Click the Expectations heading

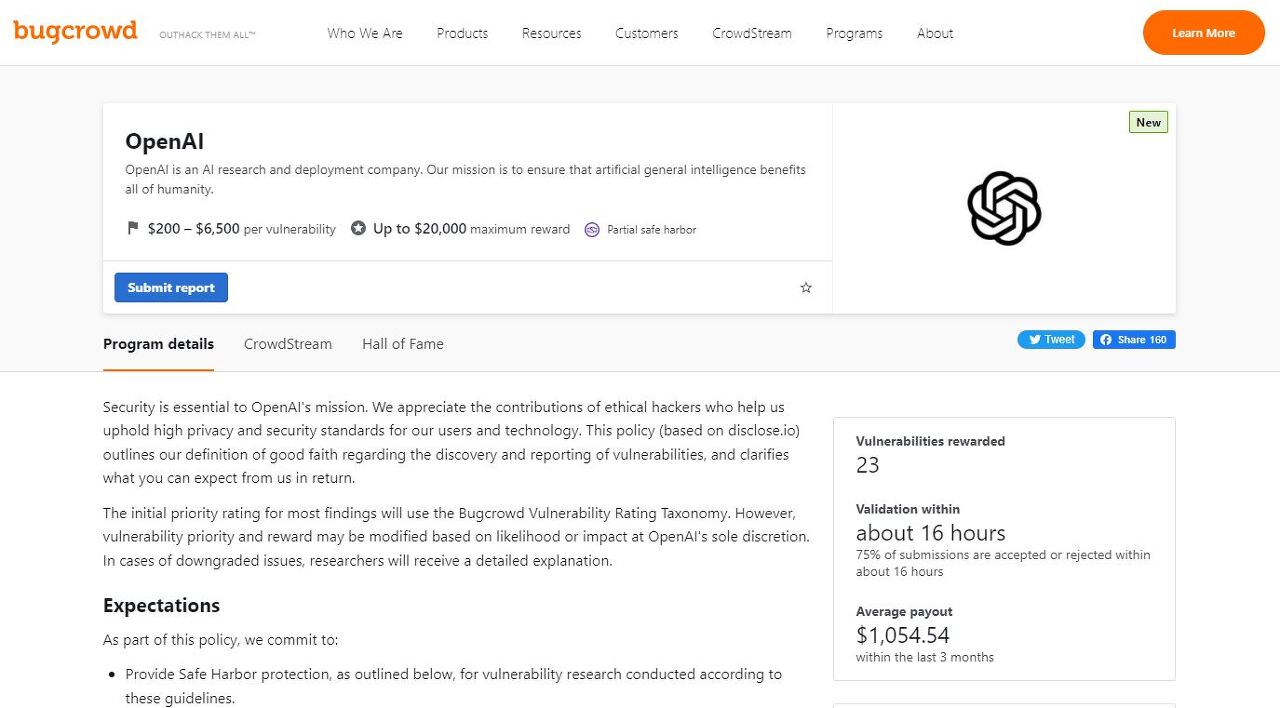coord(161,606)
